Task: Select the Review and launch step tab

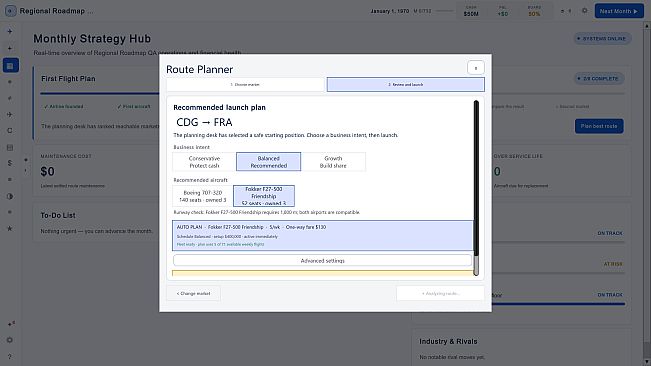Action: pos(406,85)
